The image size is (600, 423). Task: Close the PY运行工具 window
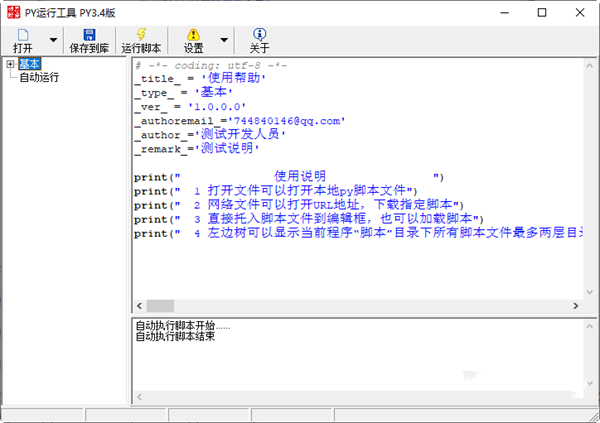coord(579,12)
